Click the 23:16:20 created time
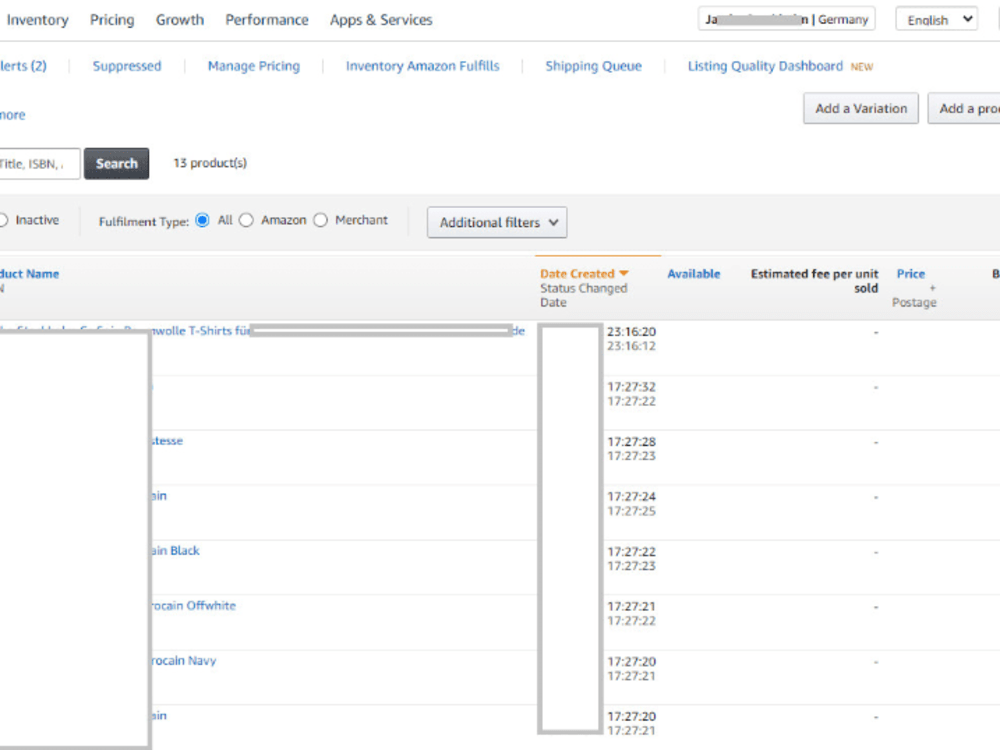Screen dimensions: 1000x750 coord(631,332)
